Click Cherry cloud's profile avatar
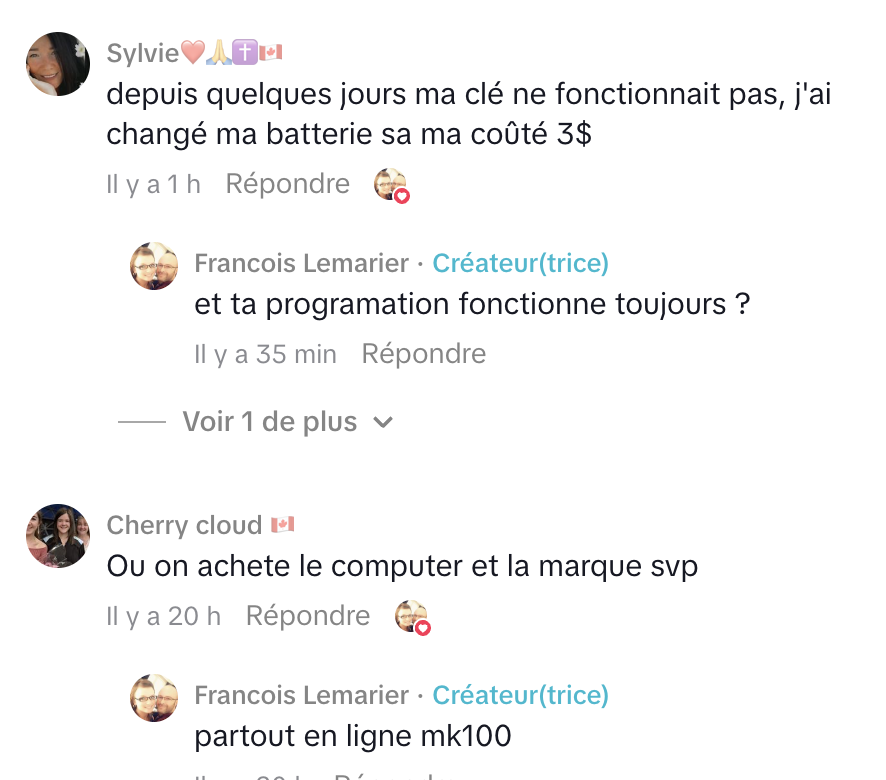The width and height of the screenshot is (886, 780). point(58,536)
